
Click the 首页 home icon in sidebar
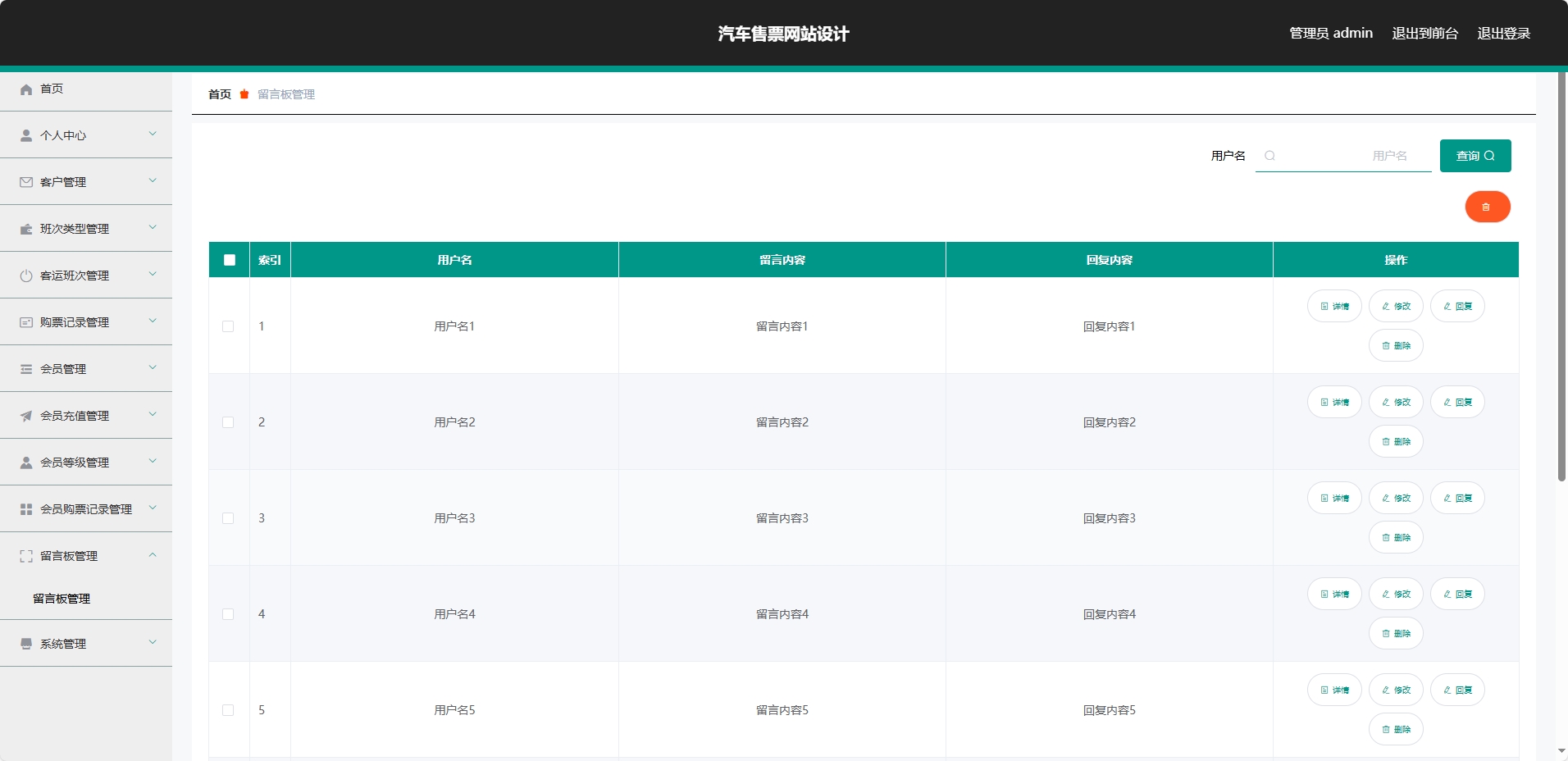coord(25,89)
